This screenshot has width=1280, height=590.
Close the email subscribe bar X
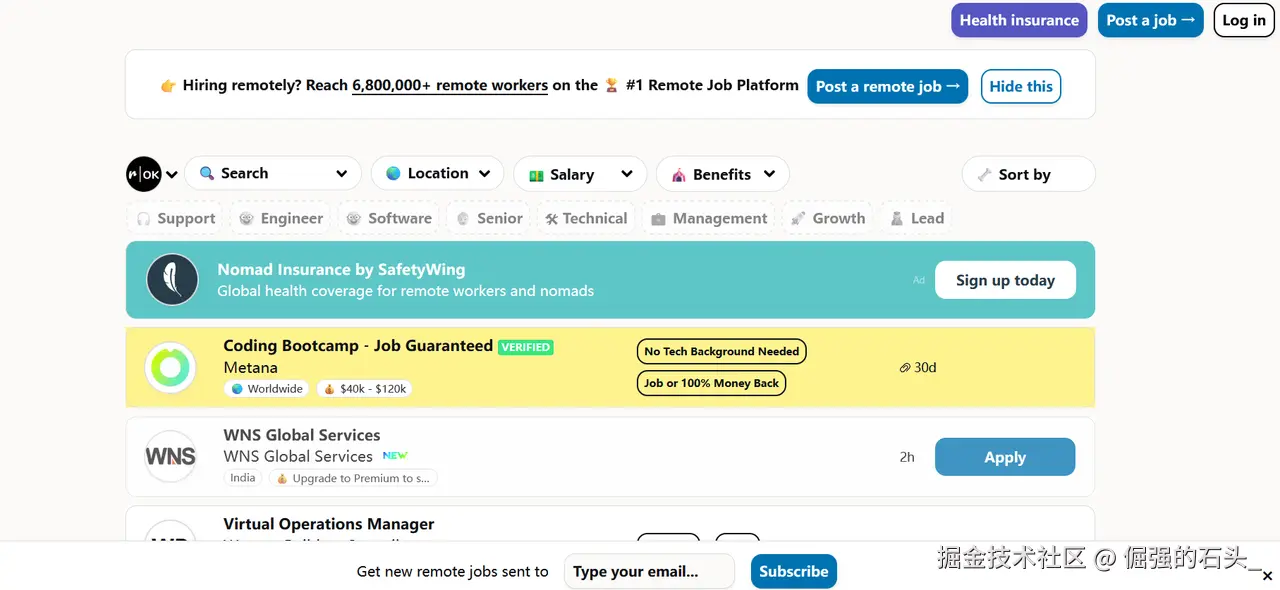(1267, 576)
